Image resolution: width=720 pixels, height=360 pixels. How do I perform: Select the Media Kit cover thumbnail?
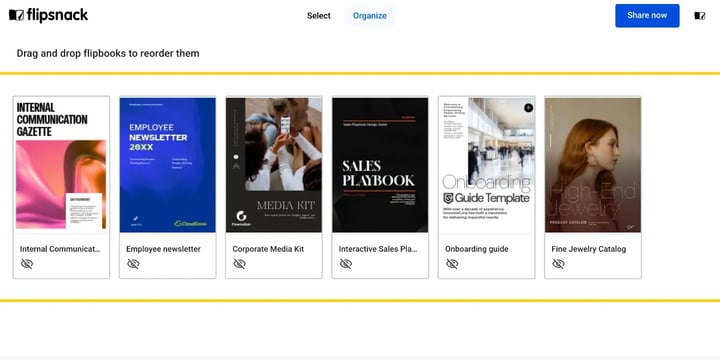click(x=274, y=164)
